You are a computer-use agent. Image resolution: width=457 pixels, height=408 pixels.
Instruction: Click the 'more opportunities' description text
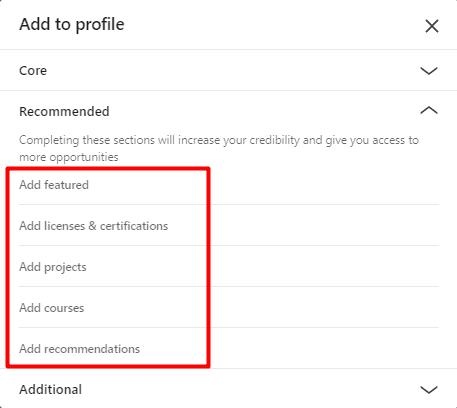tap(69, 157)
